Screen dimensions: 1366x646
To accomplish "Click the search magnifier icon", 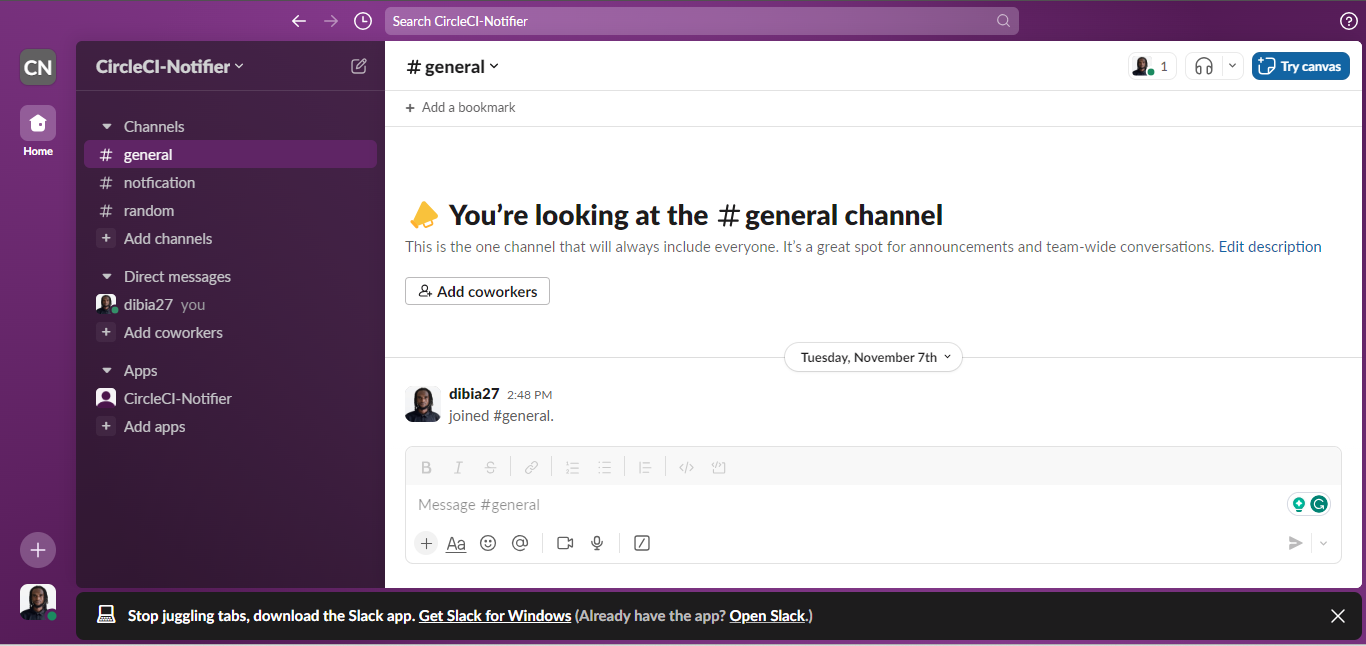I will (x=1003, y=21).
